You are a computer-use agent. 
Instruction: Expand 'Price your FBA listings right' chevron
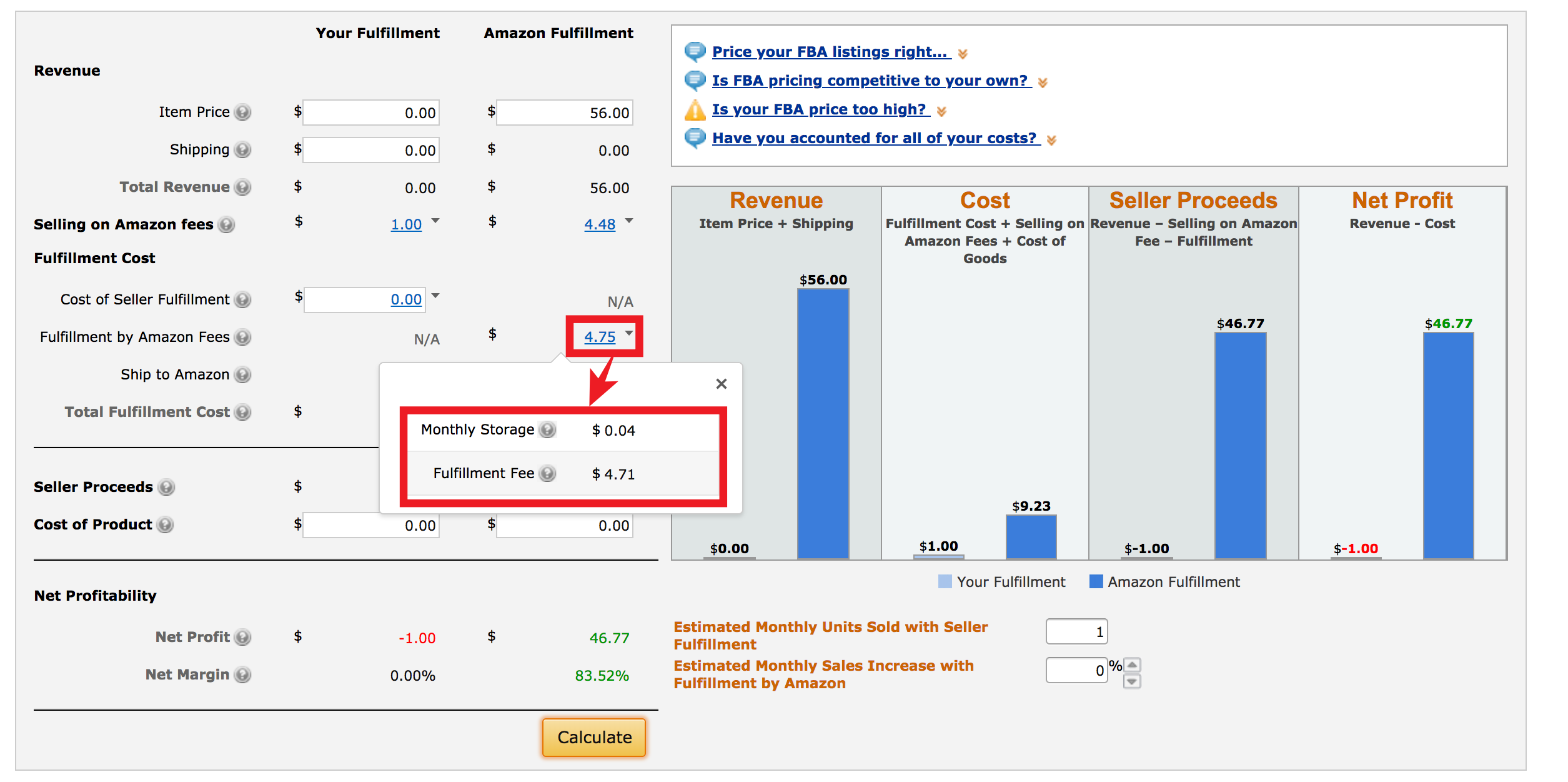[x=963, y=54]
